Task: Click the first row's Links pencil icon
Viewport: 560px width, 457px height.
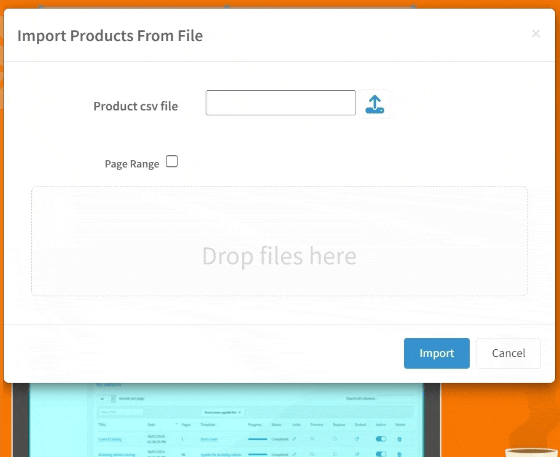Action: coord(294,439)
